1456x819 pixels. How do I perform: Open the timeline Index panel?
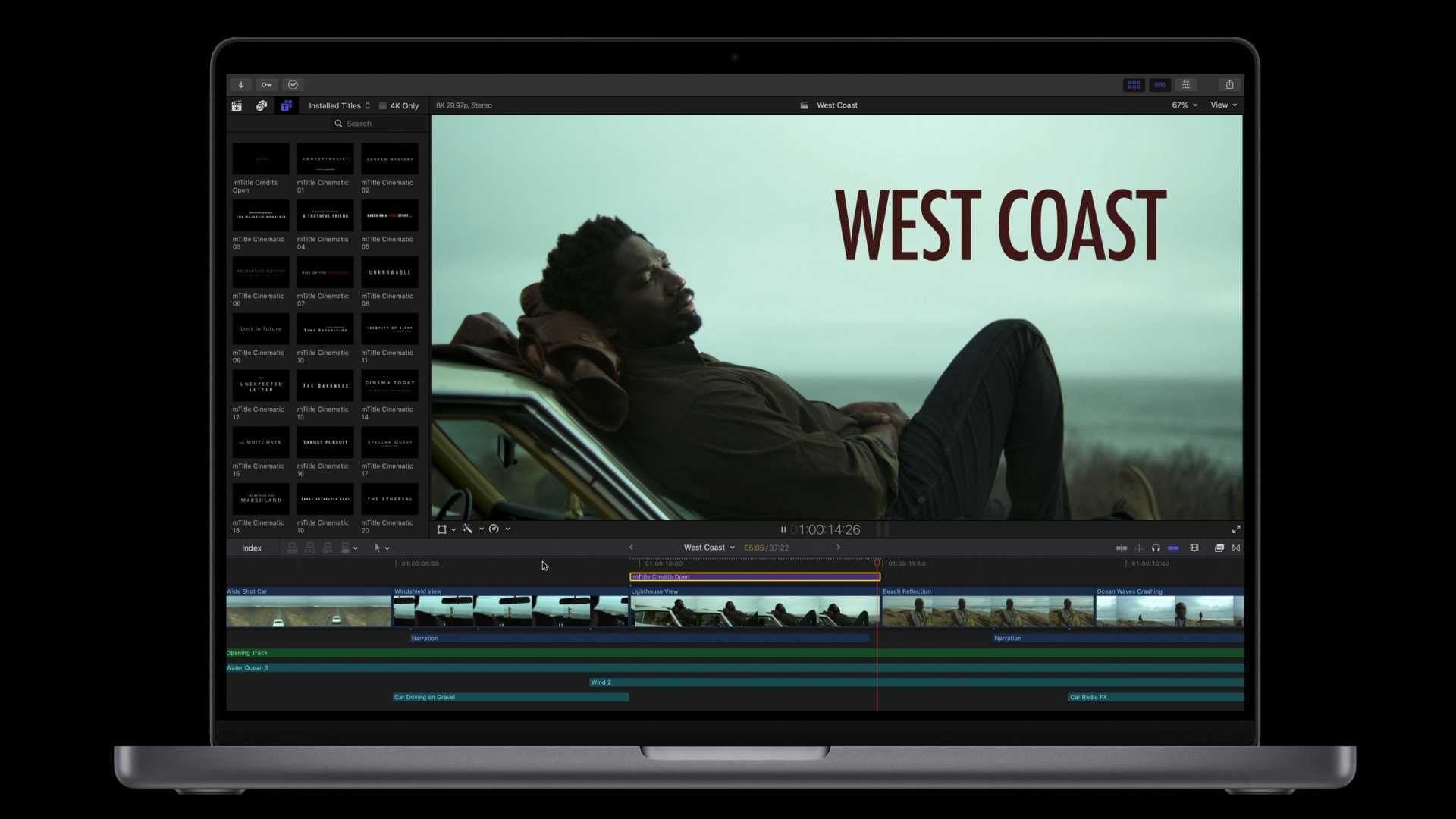pos(251,548)
